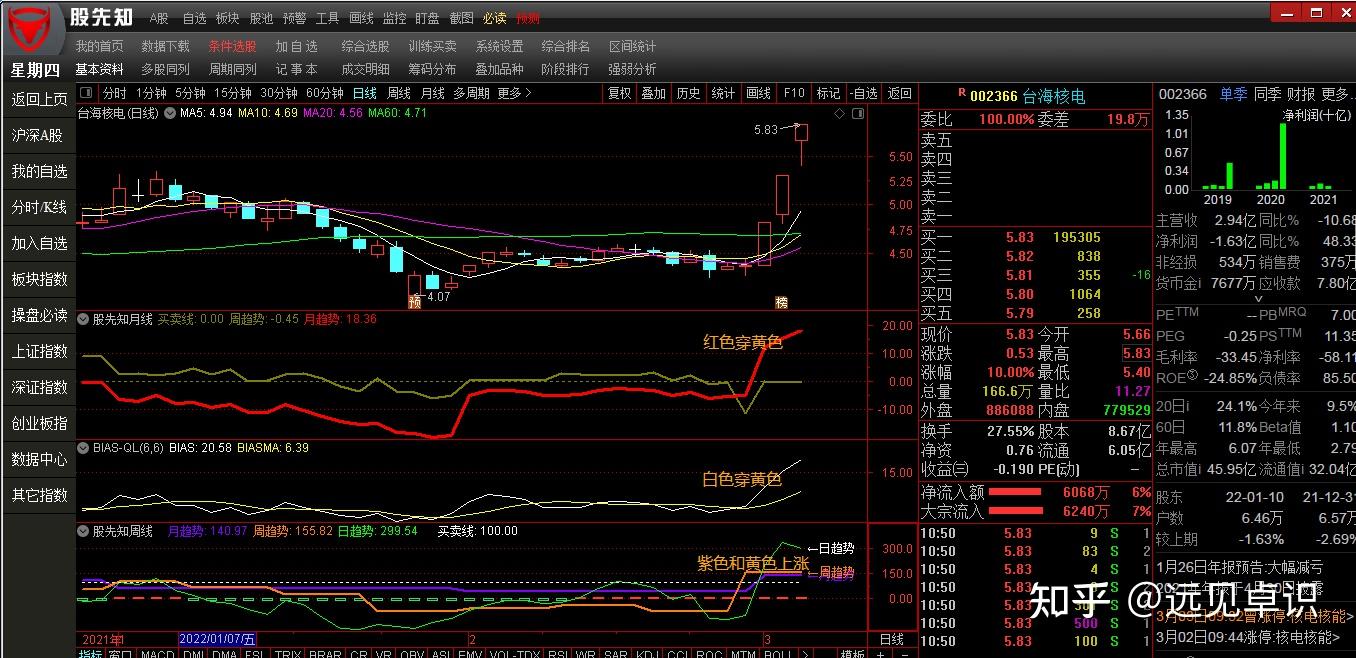Switch to 5分钟 timeframe
This screenshot has height=658, width=1356.
coord(190,93)
